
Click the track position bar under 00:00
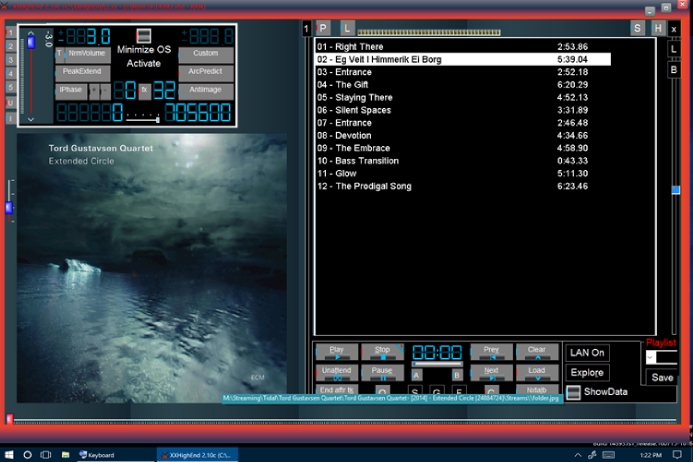(437, 364)
